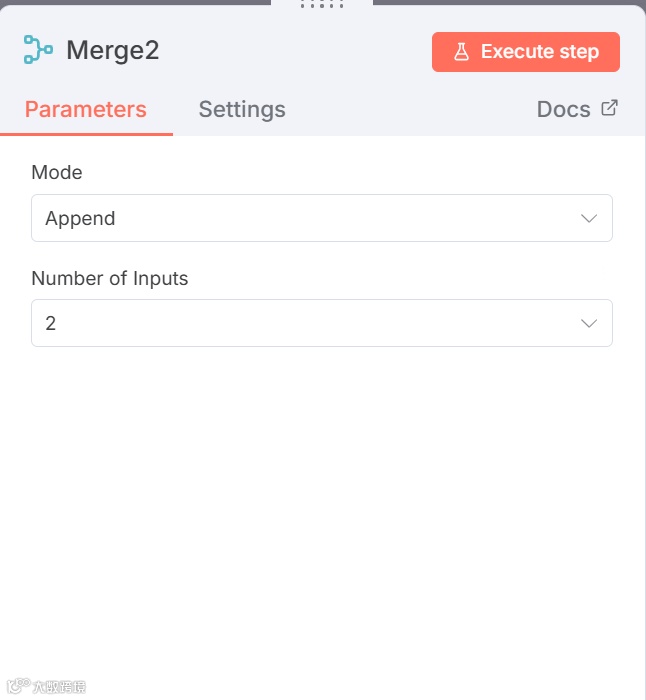Screen dimensions: 646x700
Task: Open the Docs link
Action: click(564, 110)
